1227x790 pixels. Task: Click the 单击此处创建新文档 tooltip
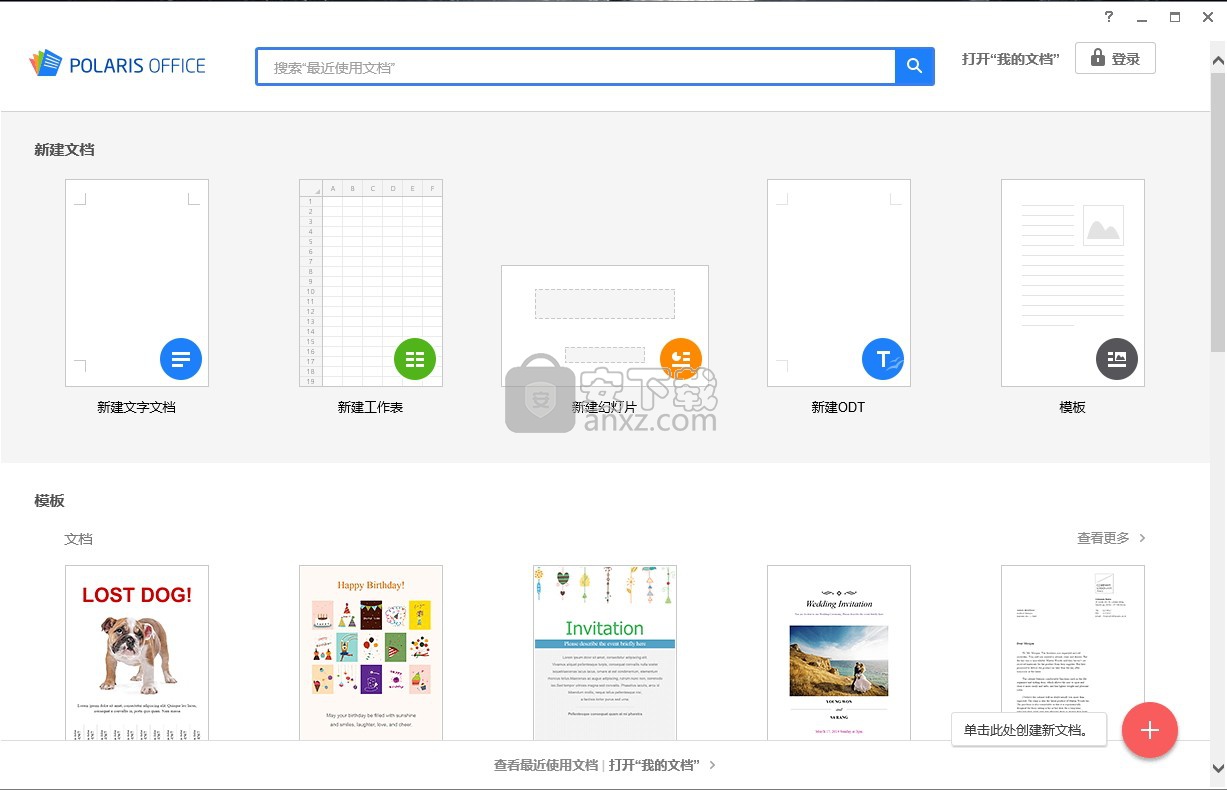pyautogui.click(x=1029, y=730)
